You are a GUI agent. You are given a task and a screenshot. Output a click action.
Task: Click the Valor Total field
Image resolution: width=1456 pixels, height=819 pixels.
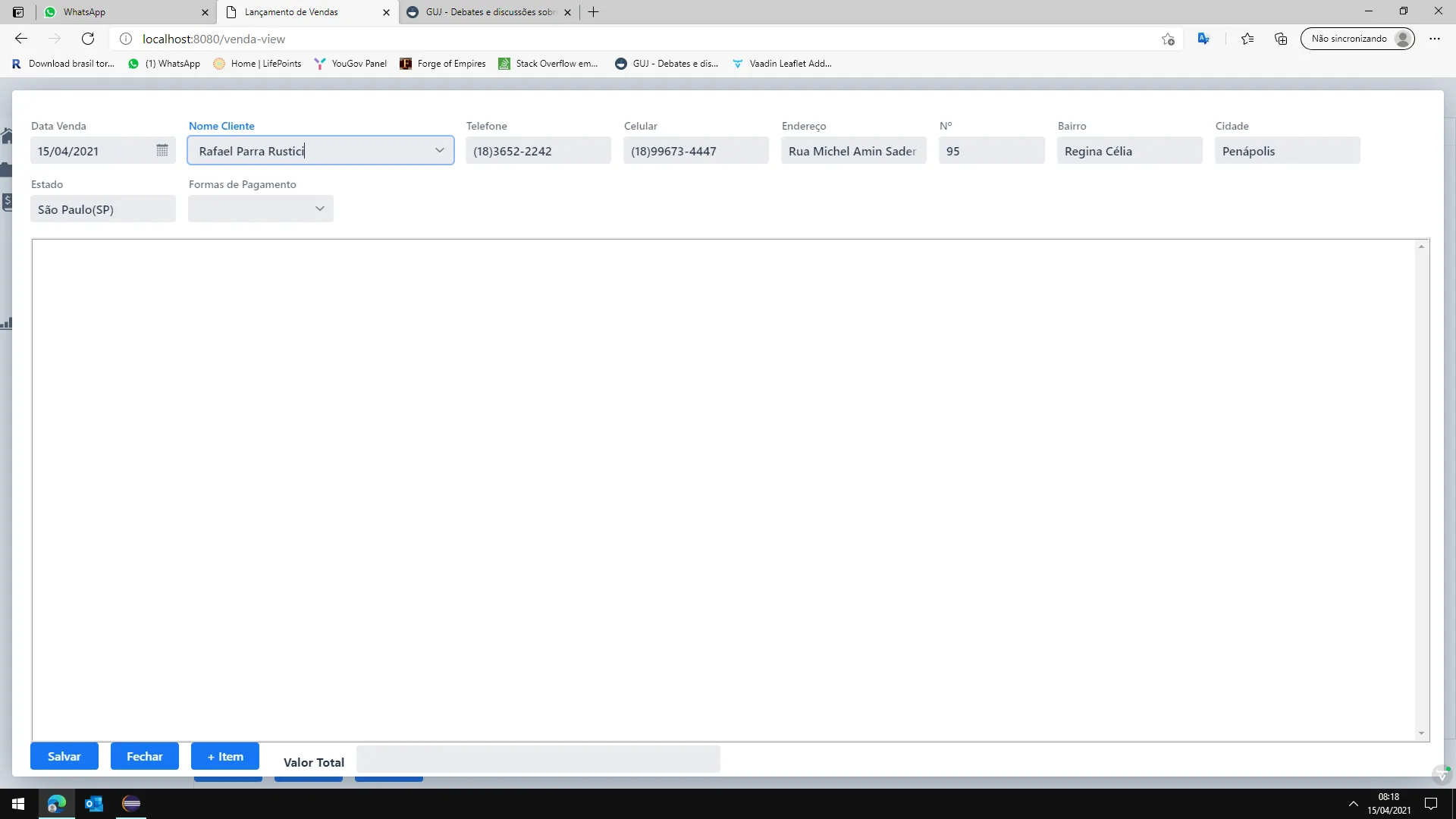point(538,759)
